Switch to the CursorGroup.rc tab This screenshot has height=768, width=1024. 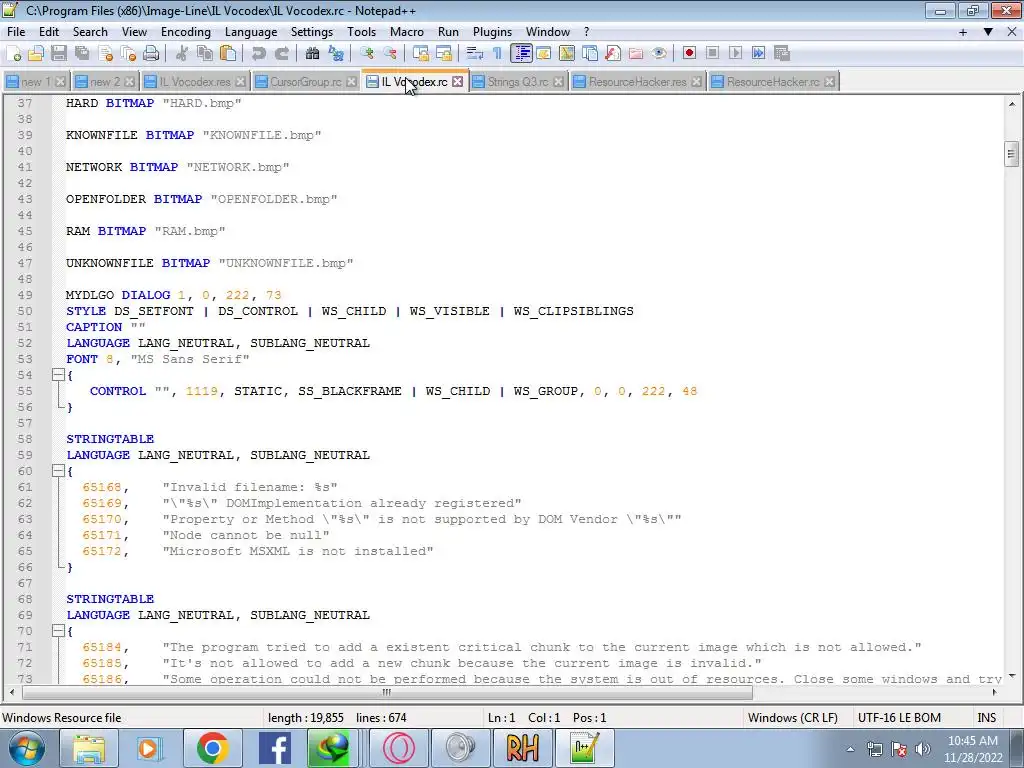(x=306, y=82)
